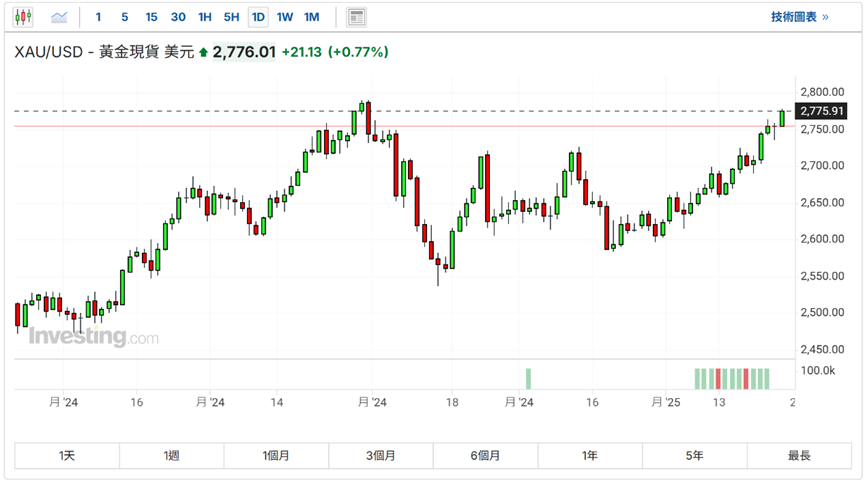Click the green up-arrow price indicator
Viewport: 865px width, 483px height.
click(204, 52)
